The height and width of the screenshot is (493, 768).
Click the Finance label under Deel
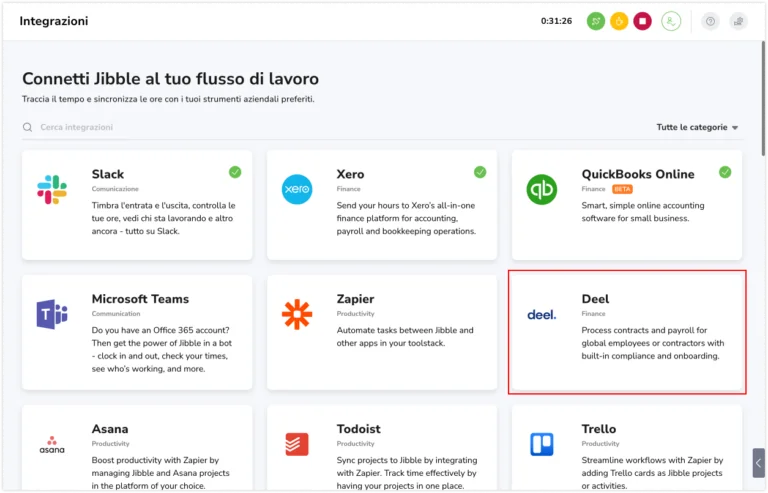coord(593,314)
